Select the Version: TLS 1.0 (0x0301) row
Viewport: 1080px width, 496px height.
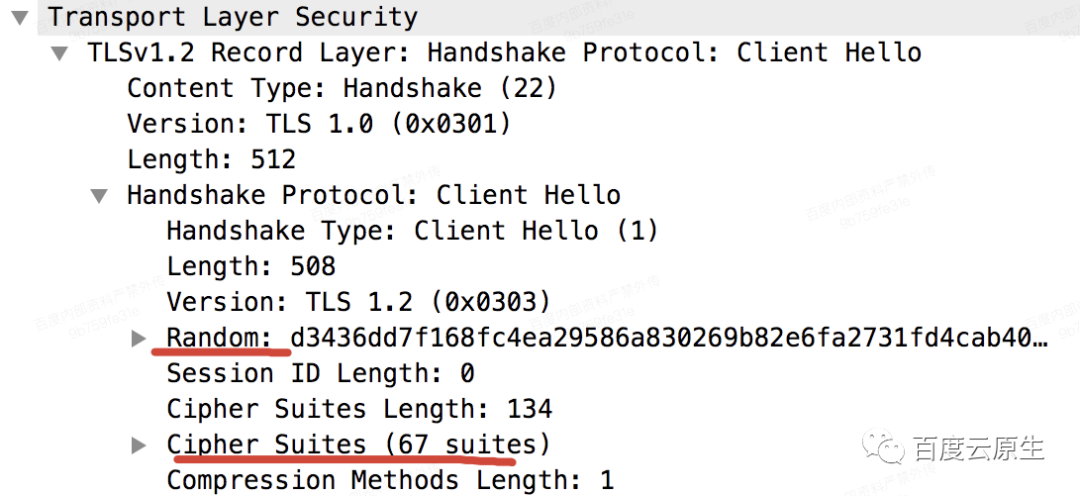(319, 124)
